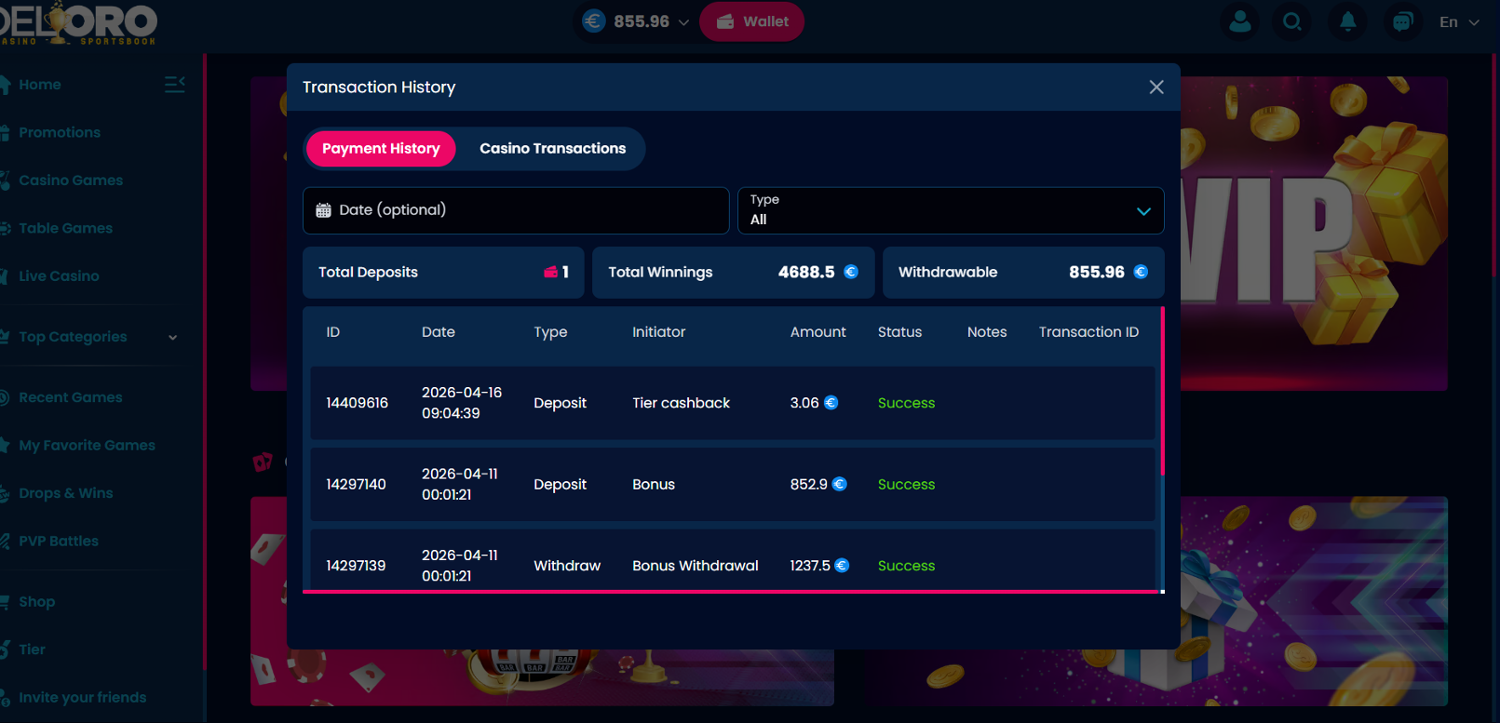Click the Type column header
Viewport: 1500px width, 723px height.
pyautogui.click(x=550, y=332)
